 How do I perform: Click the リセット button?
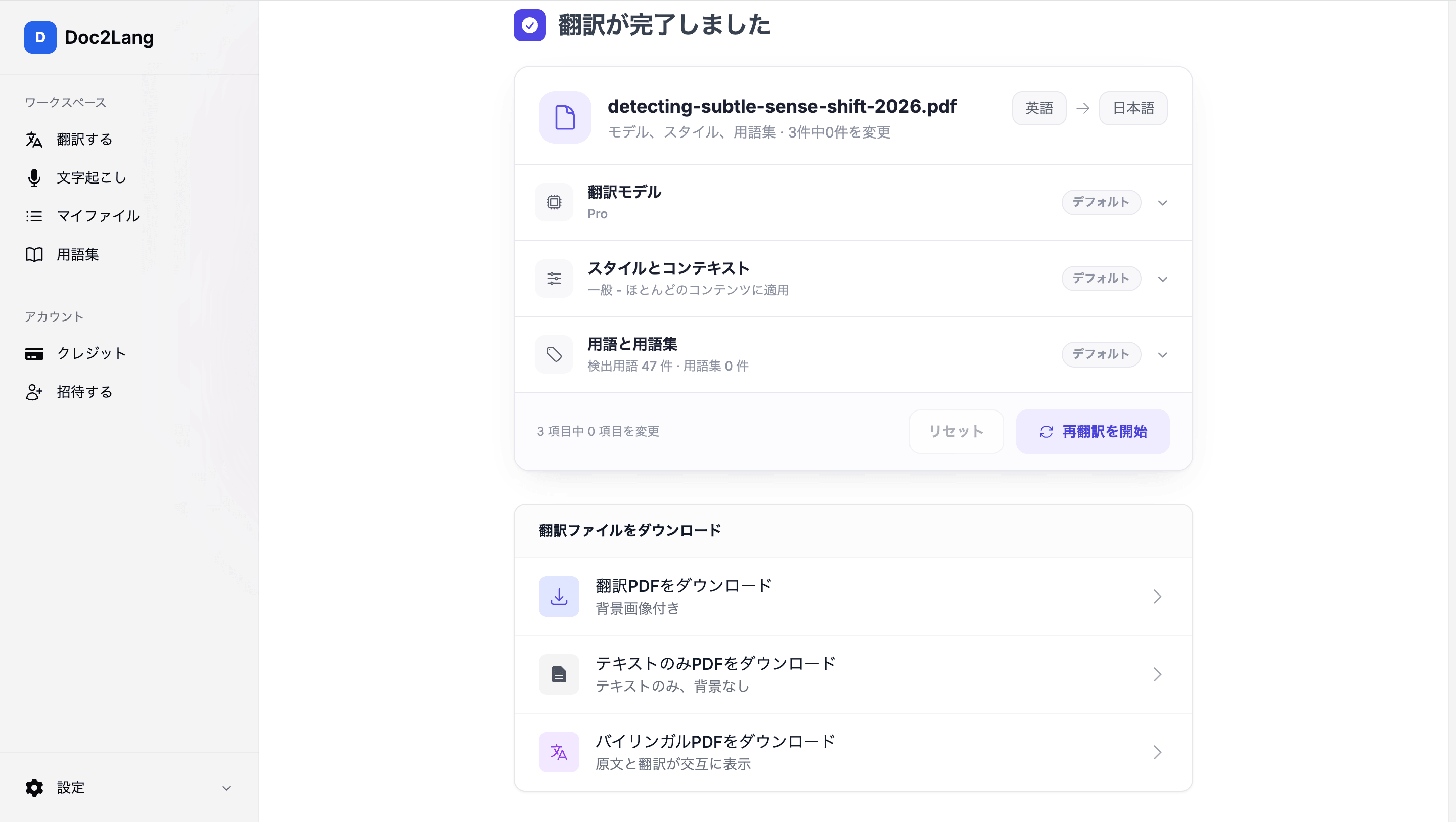coord(957,432)
